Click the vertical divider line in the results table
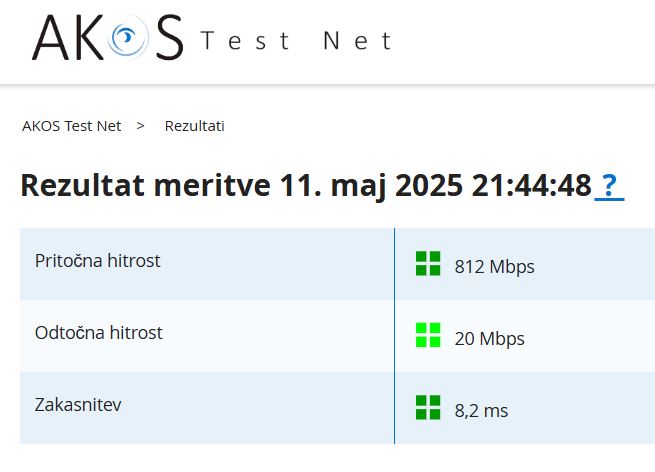Image resolution: width=655 pixels, height=472 pixels. 394,336
